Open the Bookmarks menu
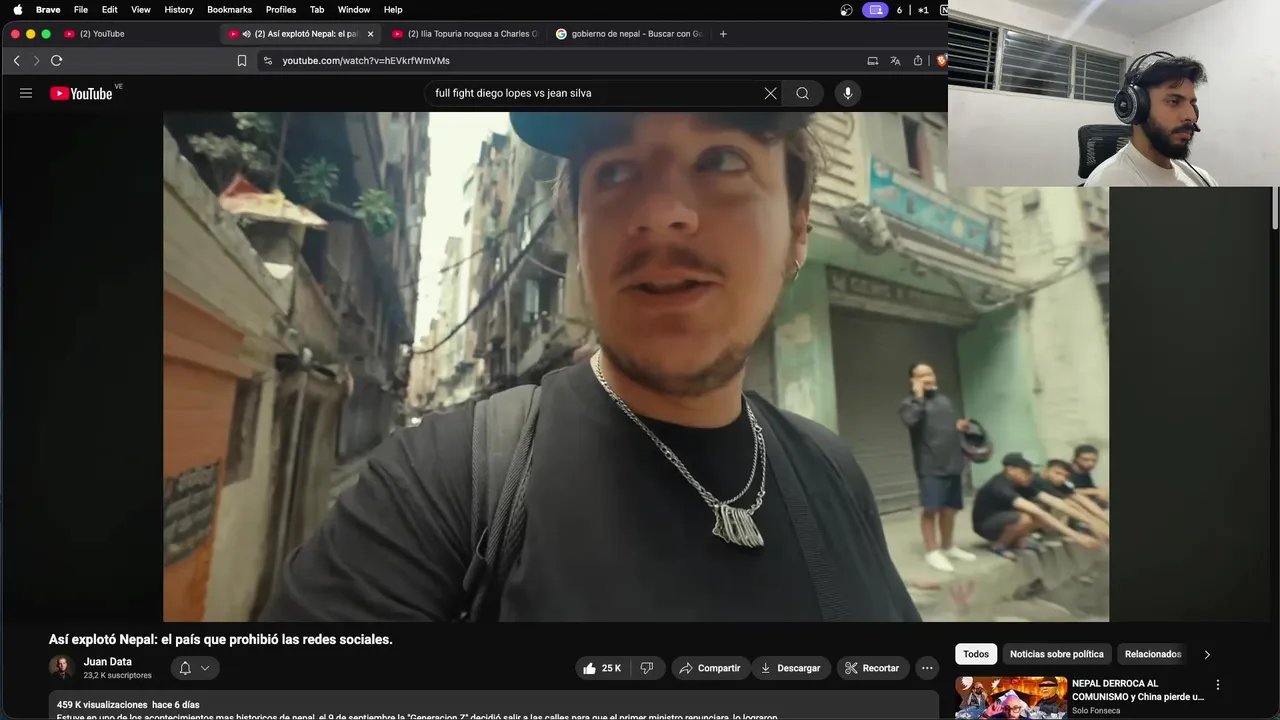This screenshot has height=720, width=1280. [x=229, y=10]
